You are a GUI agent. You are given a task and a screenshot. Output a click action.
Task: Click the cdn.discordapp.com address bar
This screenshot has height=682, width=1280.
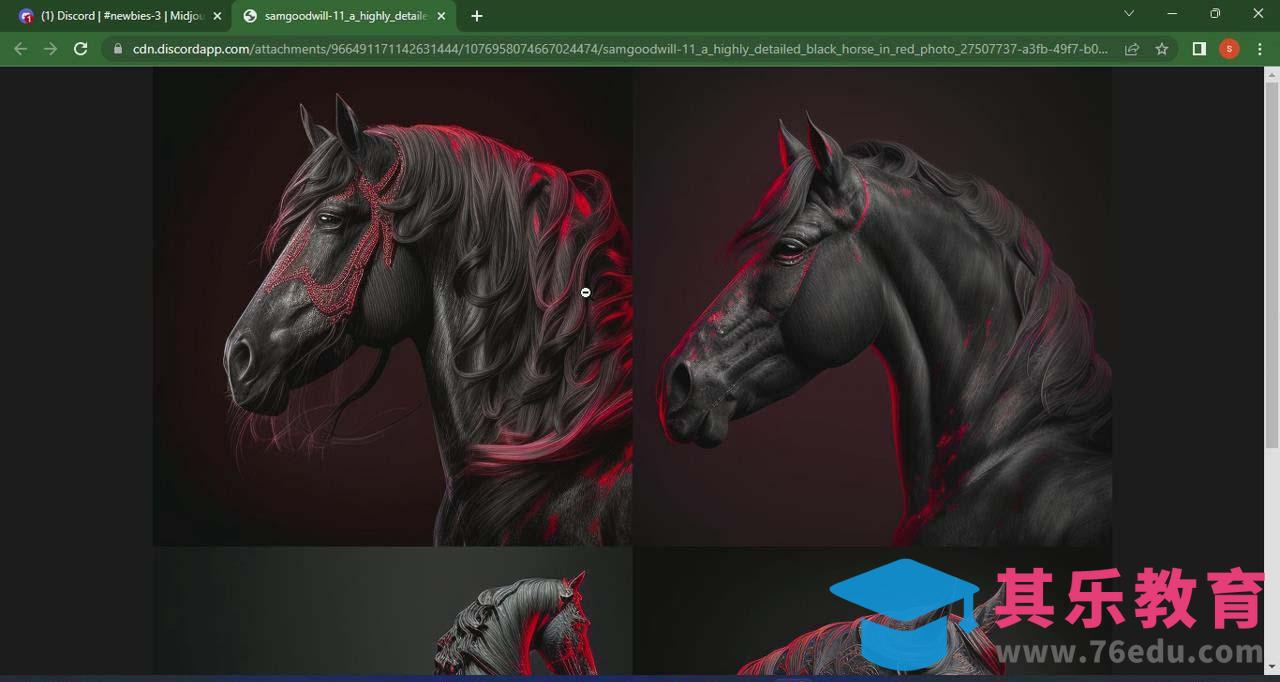click(x=600, y=49)
